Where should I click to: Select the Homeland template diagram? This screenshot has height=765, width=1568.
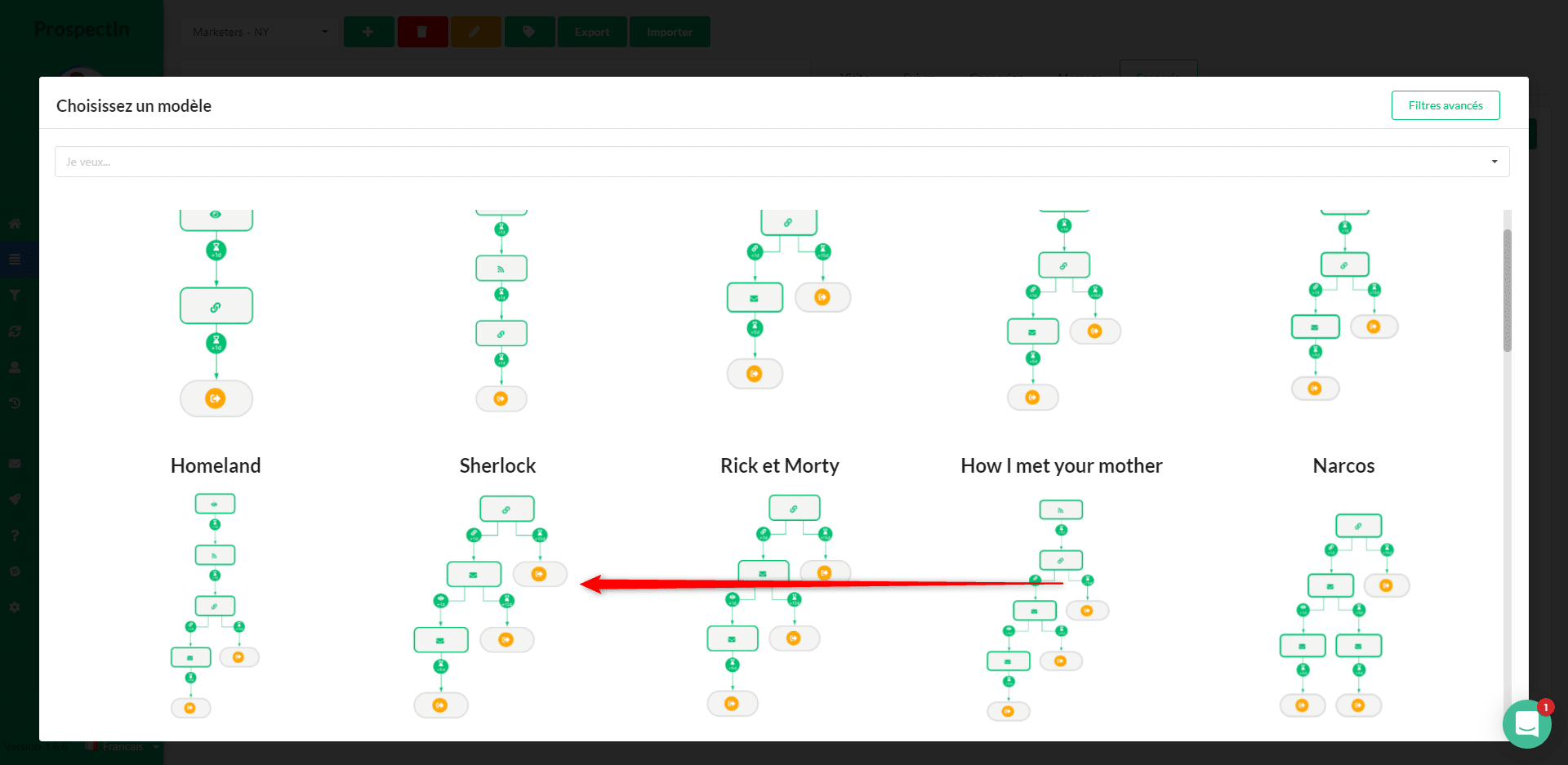(215, 605)
